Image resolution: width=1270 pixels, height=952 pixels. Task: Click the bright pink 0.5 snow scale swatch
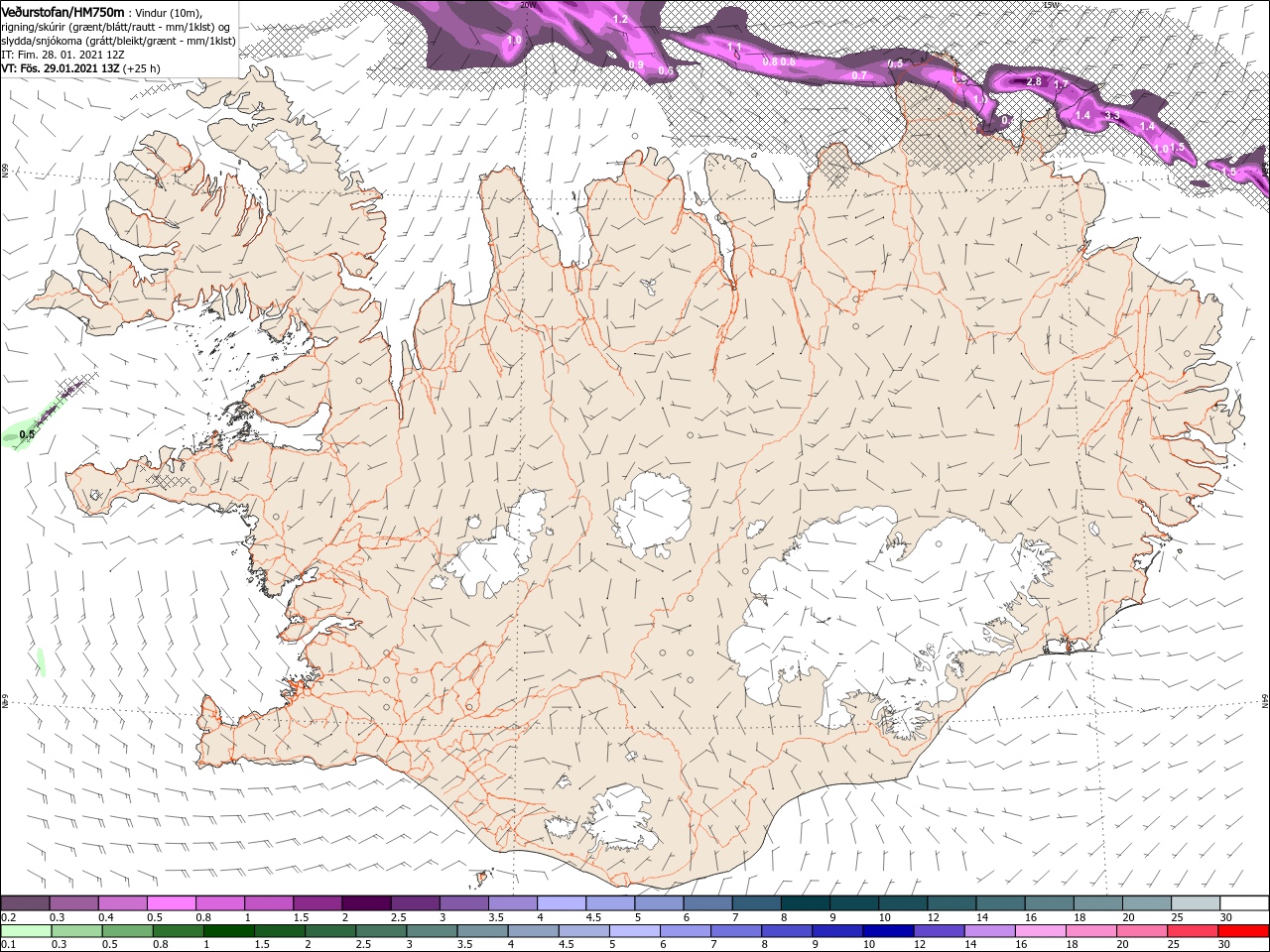[172, 902]
